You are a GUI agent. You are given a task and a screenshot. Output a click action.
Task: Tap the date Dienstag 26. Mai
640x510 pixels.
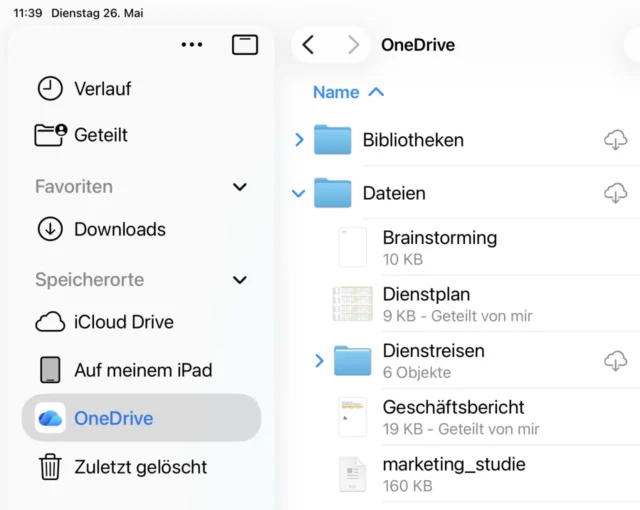97,13
